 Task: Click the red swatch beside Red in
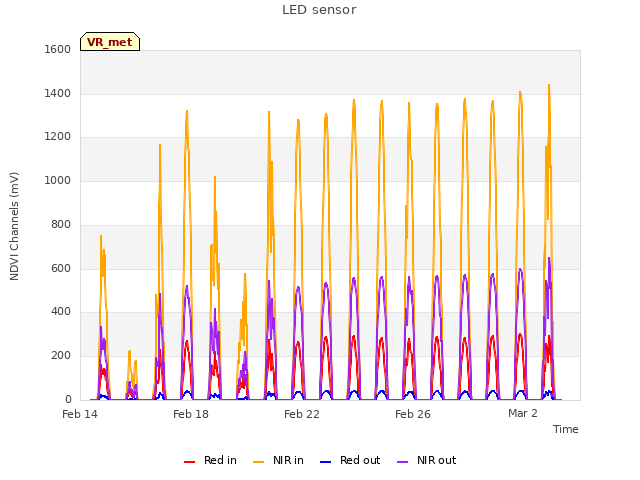[189, 462]
